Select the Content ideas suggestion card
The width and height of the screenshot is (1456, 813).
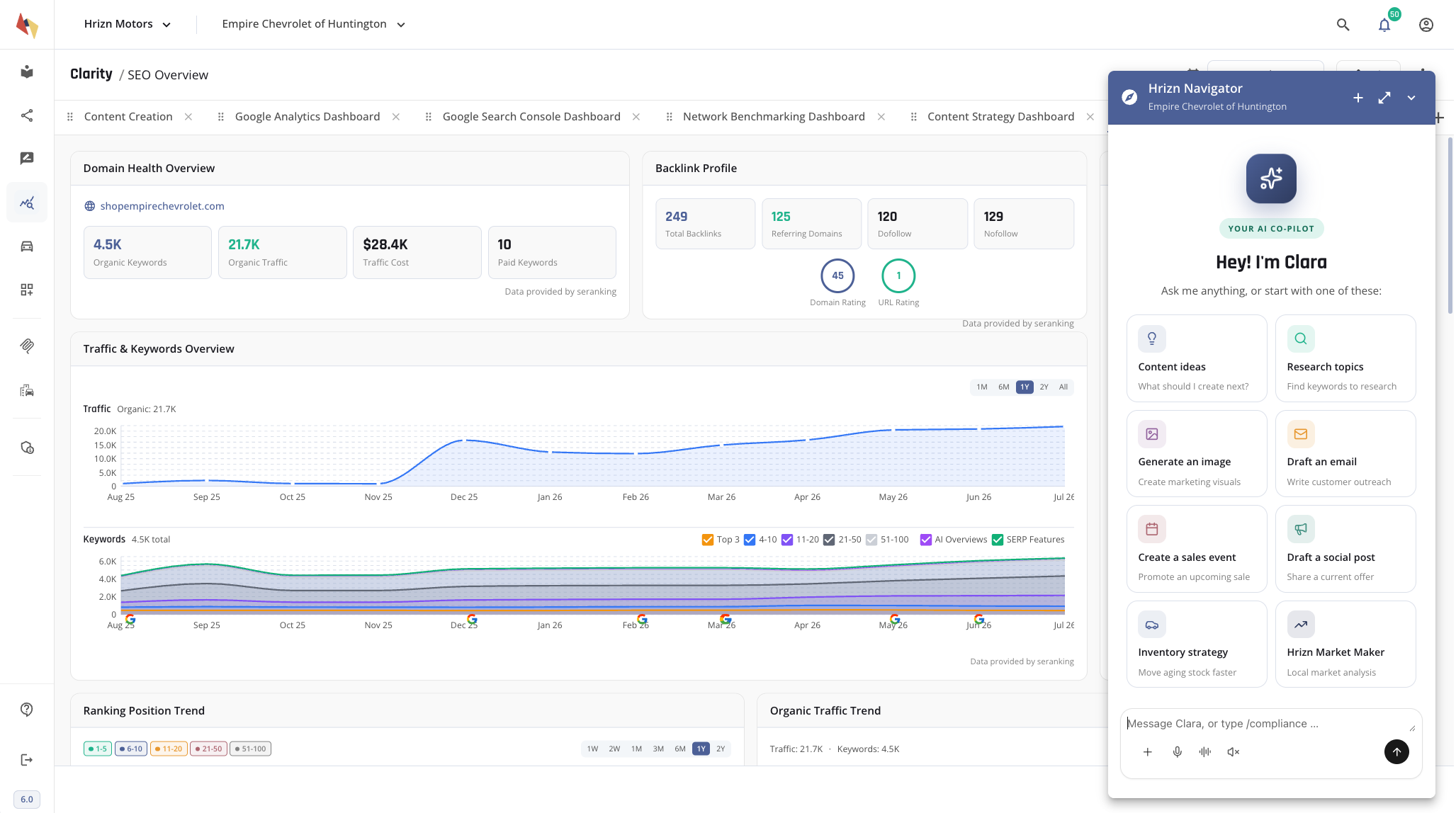click(1197, 358)
